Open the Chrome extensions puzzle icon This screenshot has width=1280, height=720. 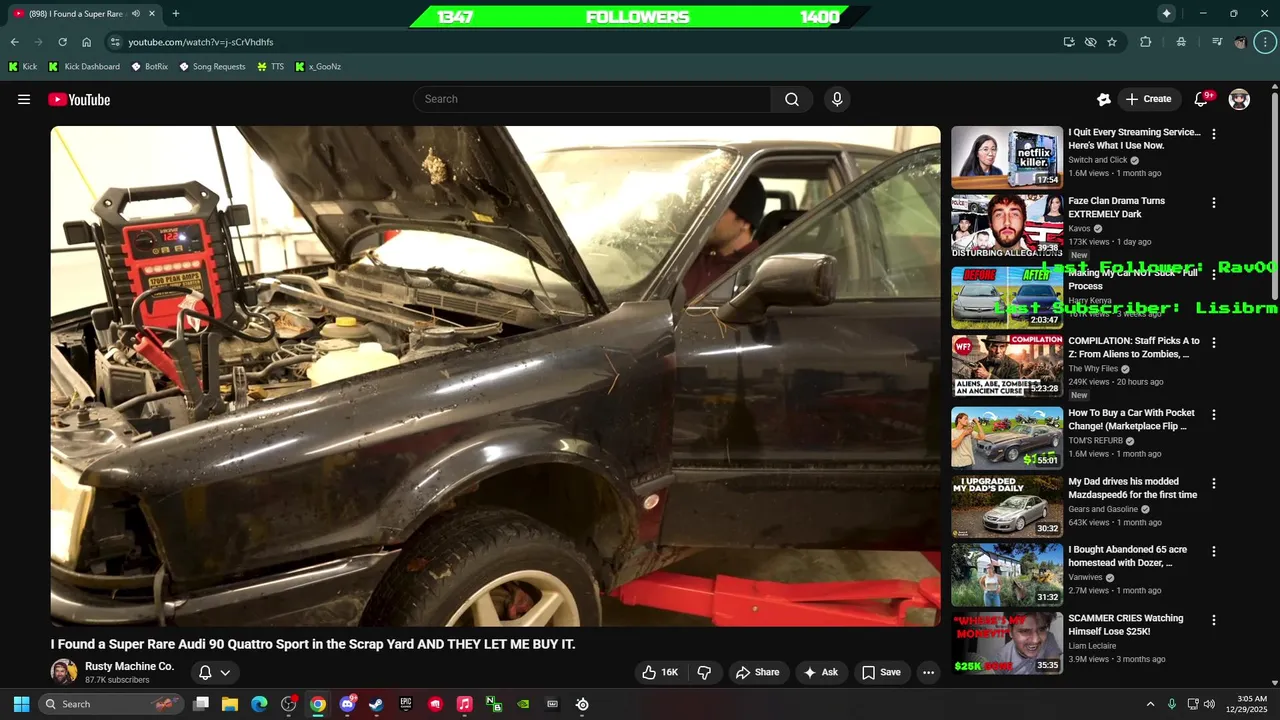coord(1146,42)
